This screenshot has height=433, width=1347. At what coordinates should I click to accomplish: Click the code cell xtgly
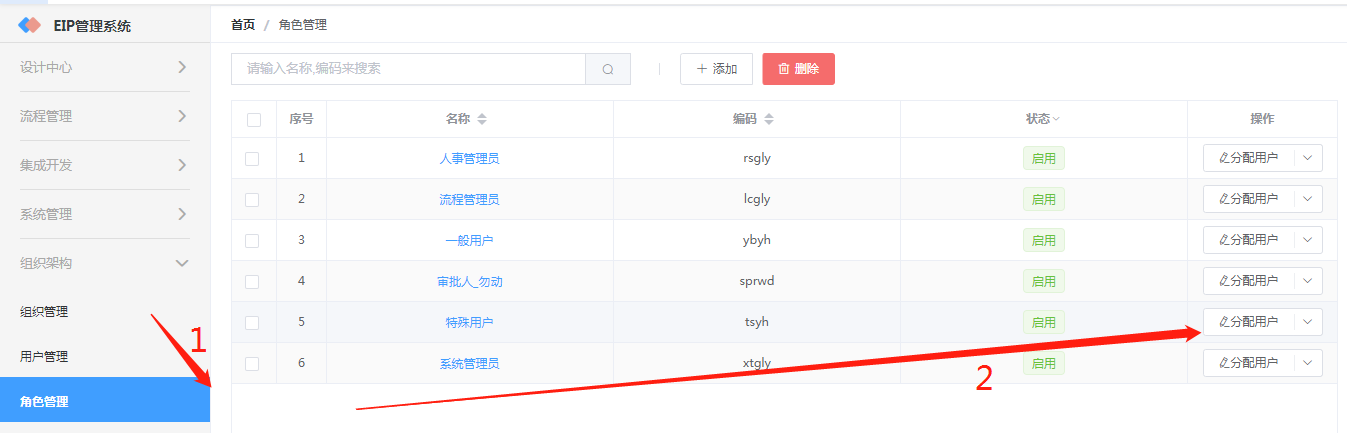(757, 363)
